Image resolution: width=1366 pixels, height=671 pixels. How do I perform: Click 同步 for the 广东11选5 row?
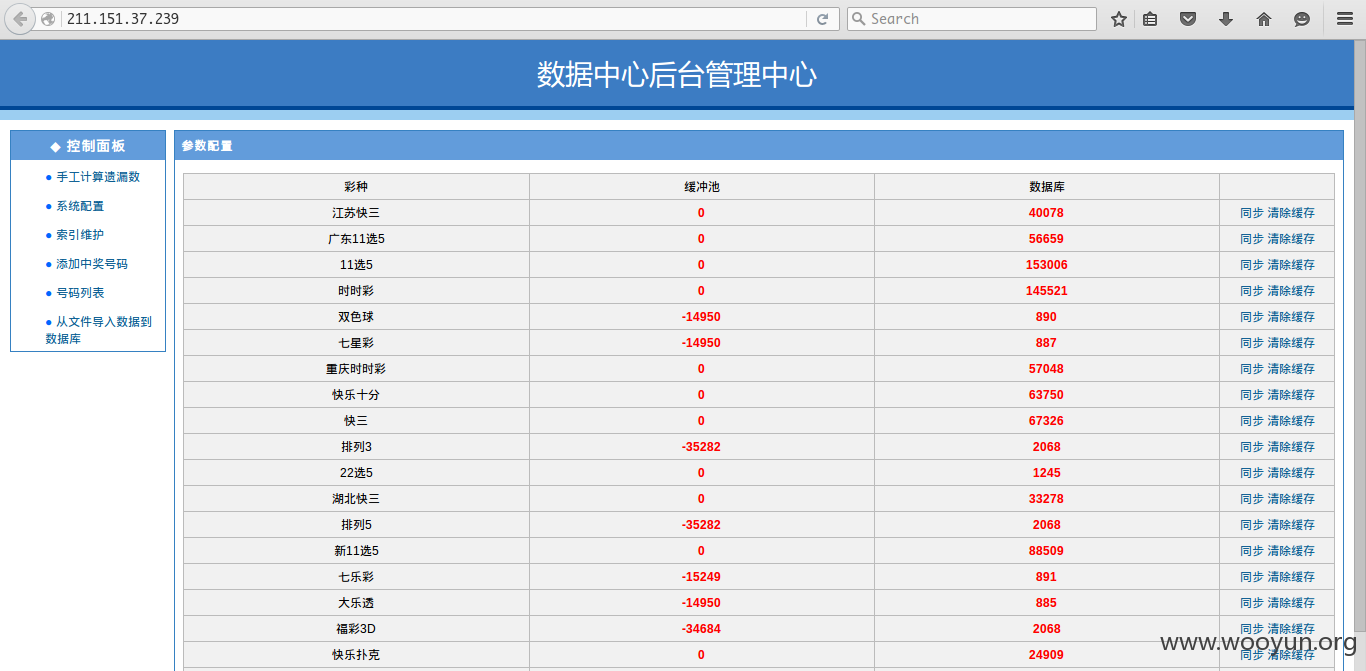(x=1252, y=239)
